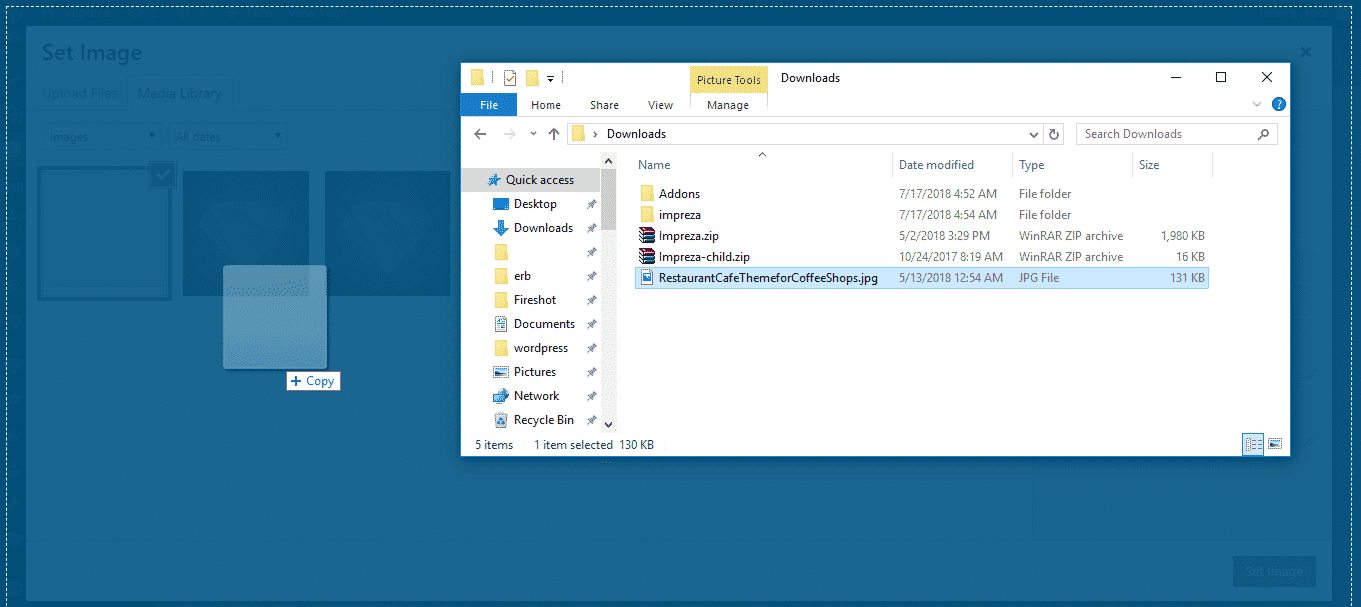Click the Forward navigation arrow
This screenshot has width=1361, height=607.
tap(510, 134)
